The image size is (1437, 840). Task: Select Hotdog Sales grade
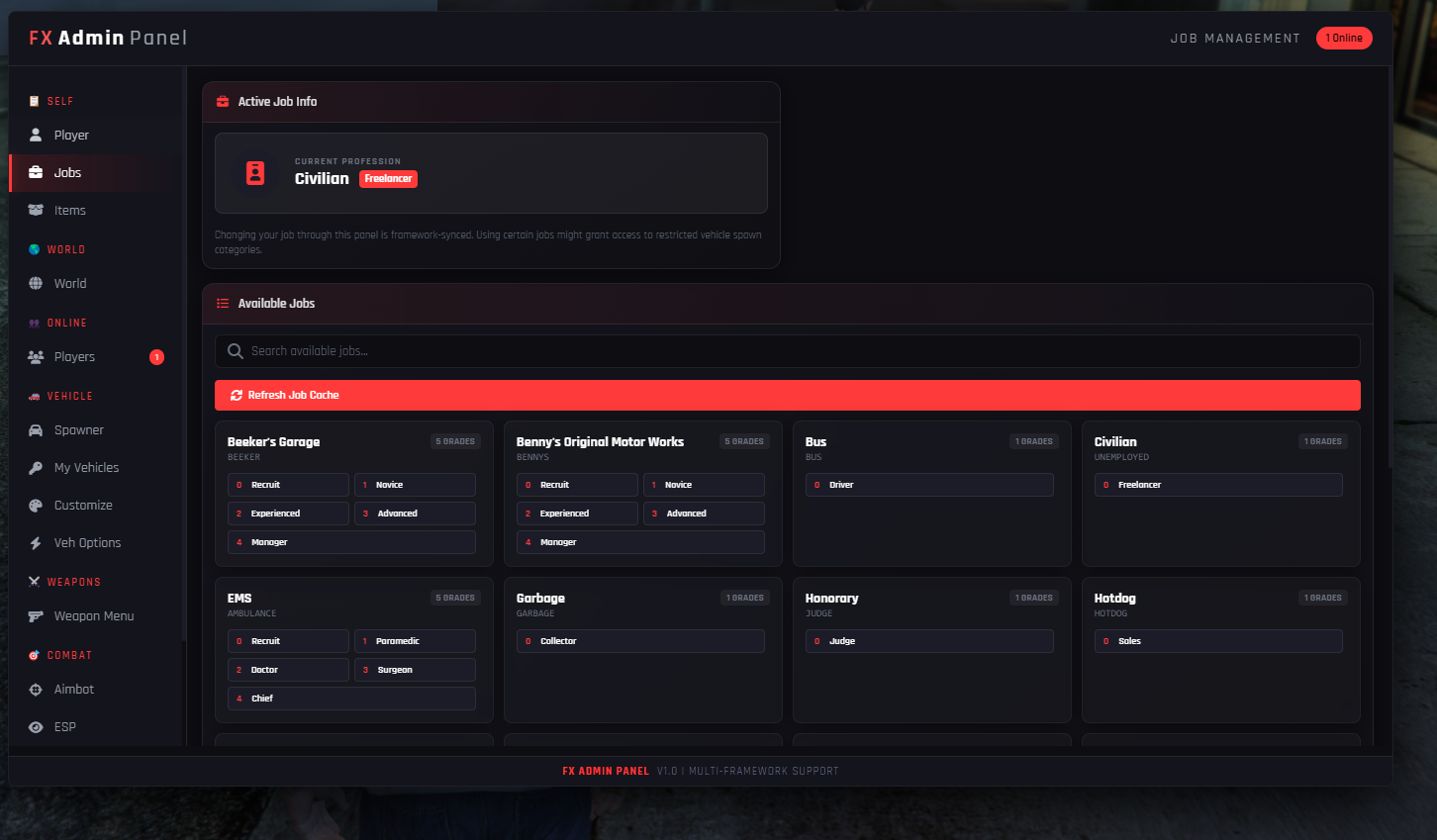tap(1218, 641)
